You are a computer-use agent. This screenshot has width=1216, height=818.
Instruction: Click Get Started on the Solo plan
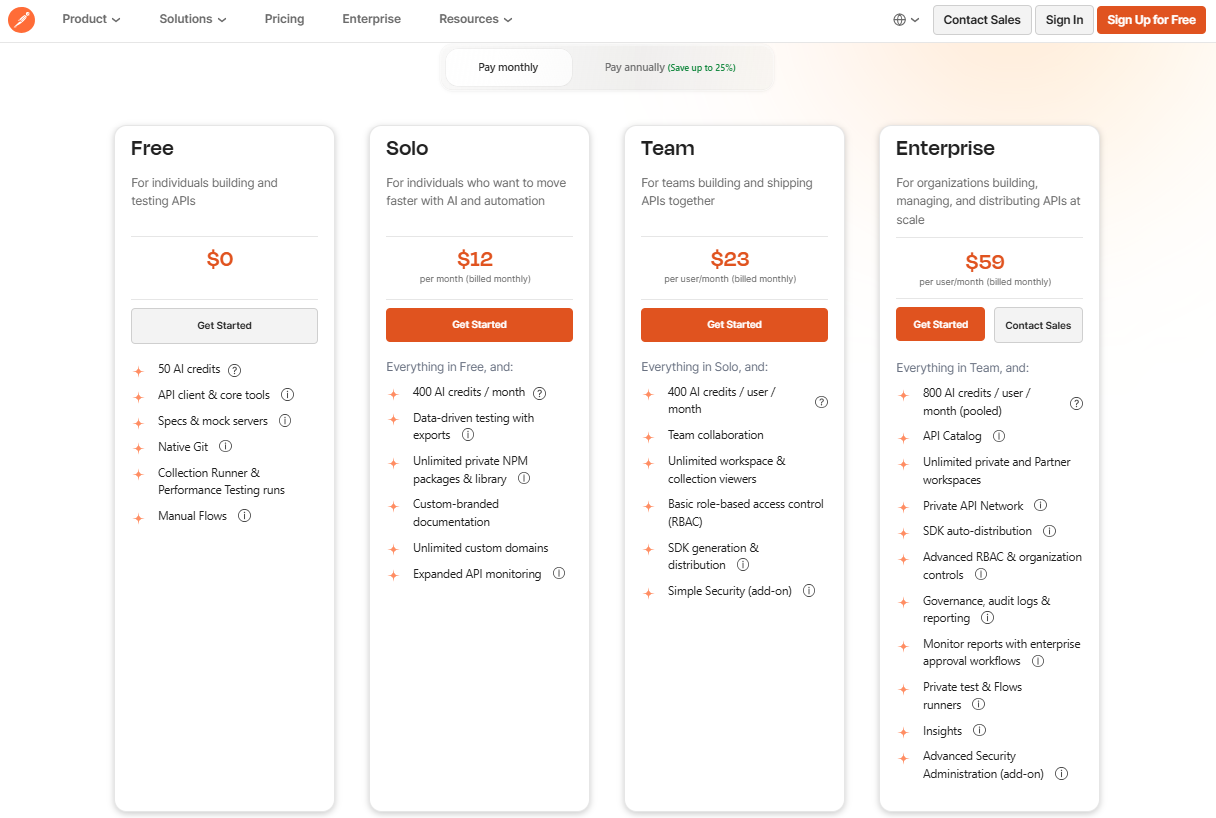click(x=479, y=325)
